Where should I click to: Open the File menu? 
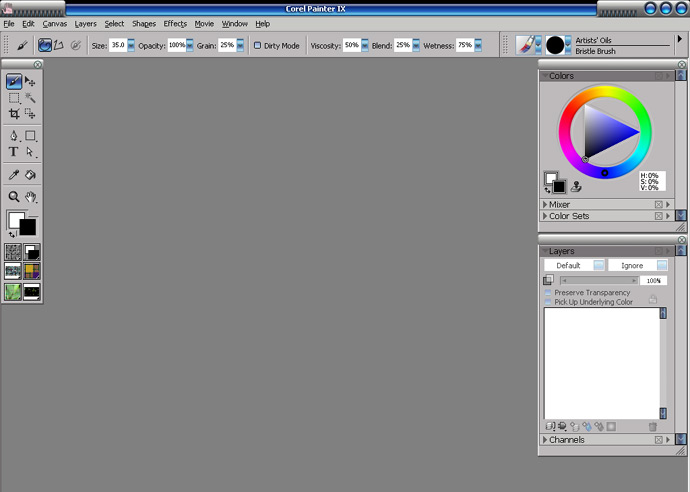[9, 24]
